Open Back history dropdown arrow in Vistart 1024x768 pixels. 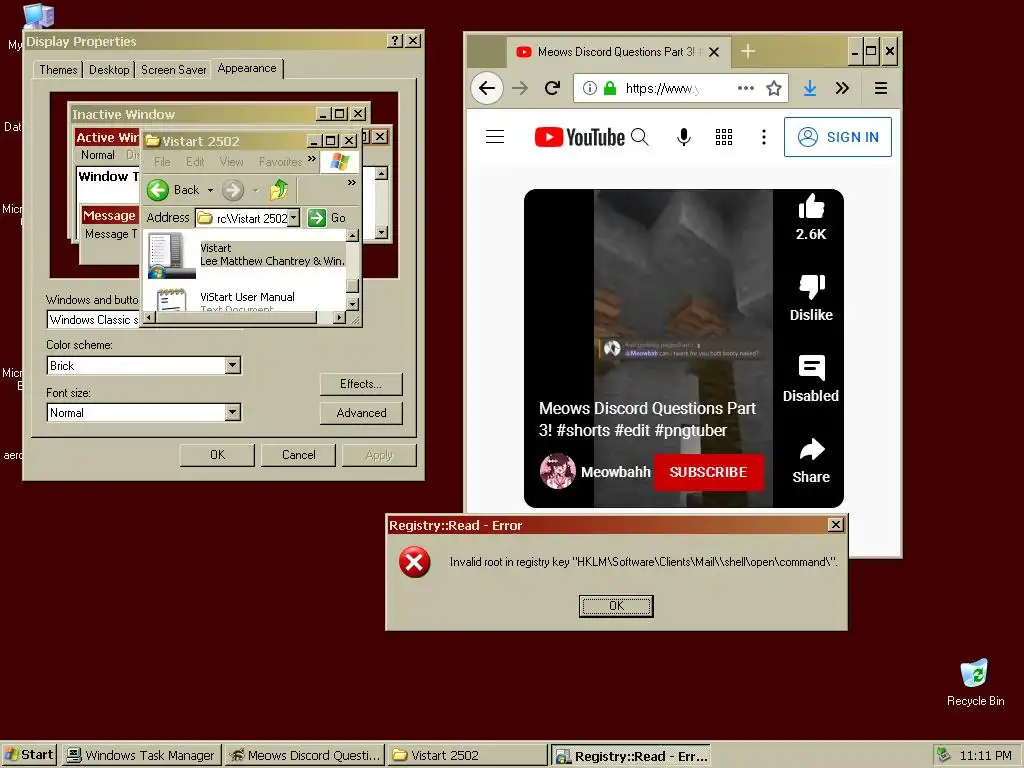(210, 190)
